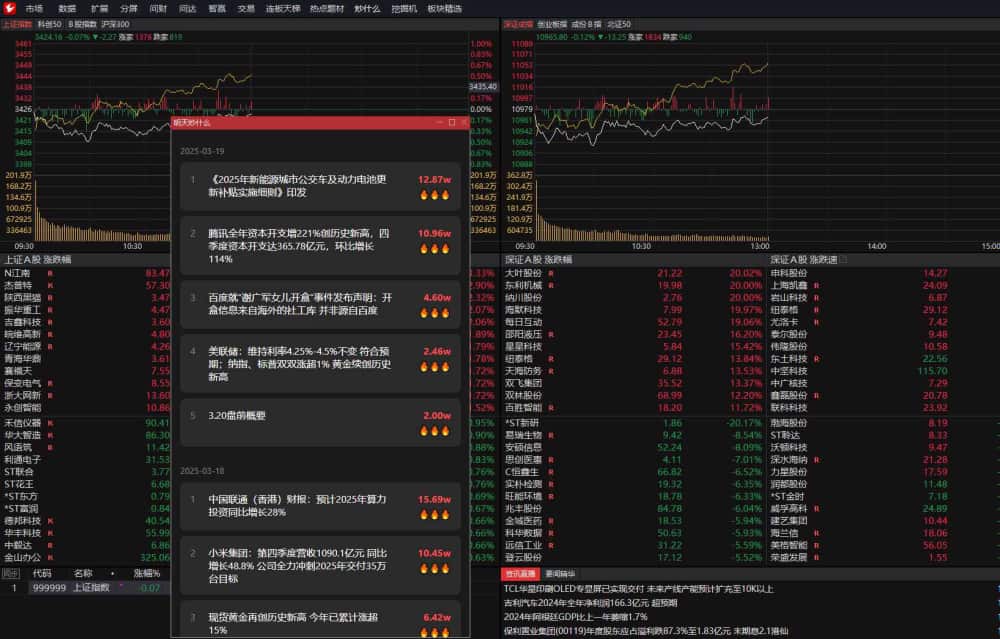Click the R marker beside 大叶股份
The height and width of the screenshot is (639, 1000).
pyautogui.click(x=550, y=273)
